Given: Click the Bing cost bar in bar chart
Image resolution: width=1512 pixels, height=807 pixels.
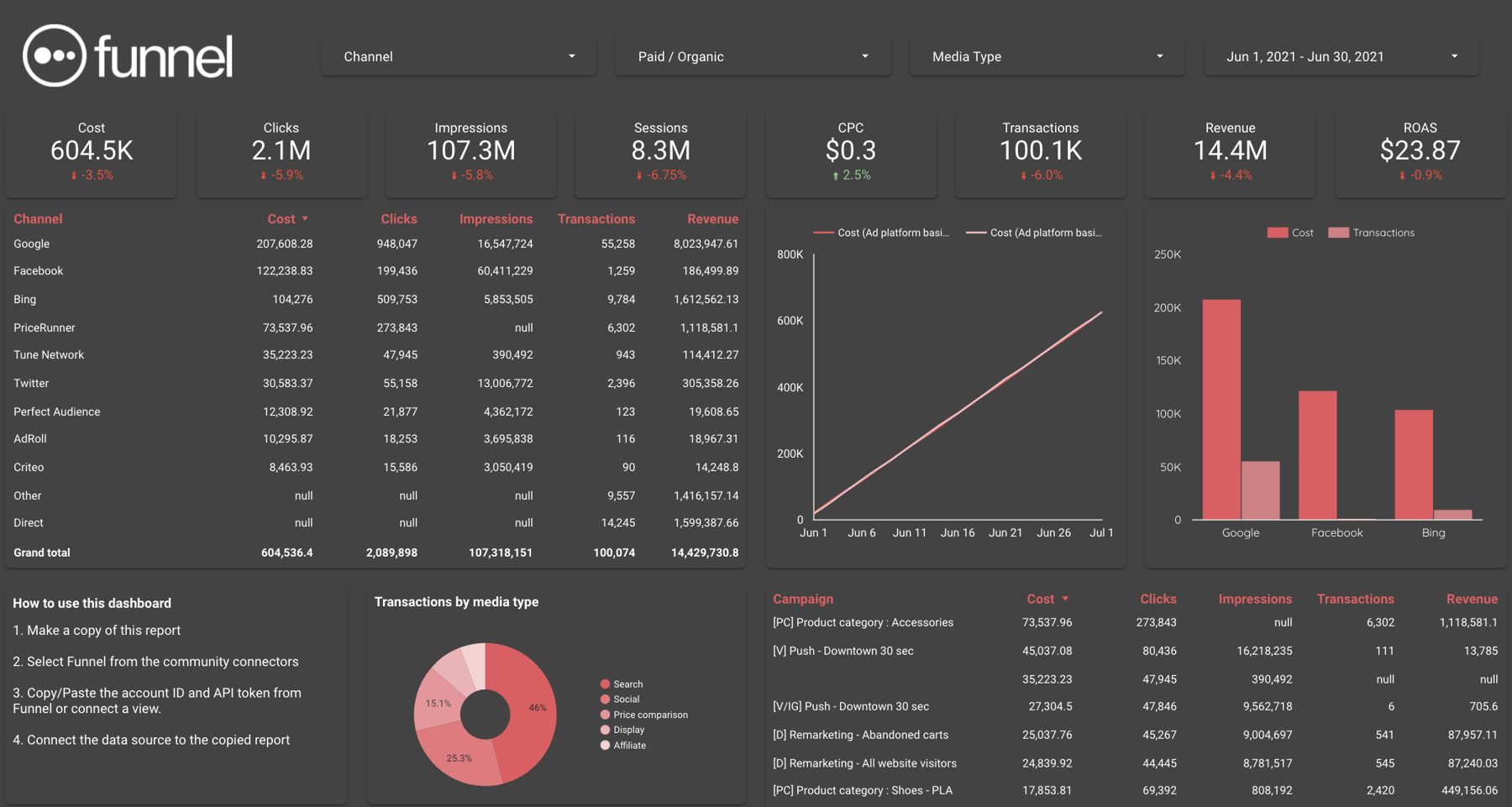Looking at the screenshot, I should [1414, 464].
